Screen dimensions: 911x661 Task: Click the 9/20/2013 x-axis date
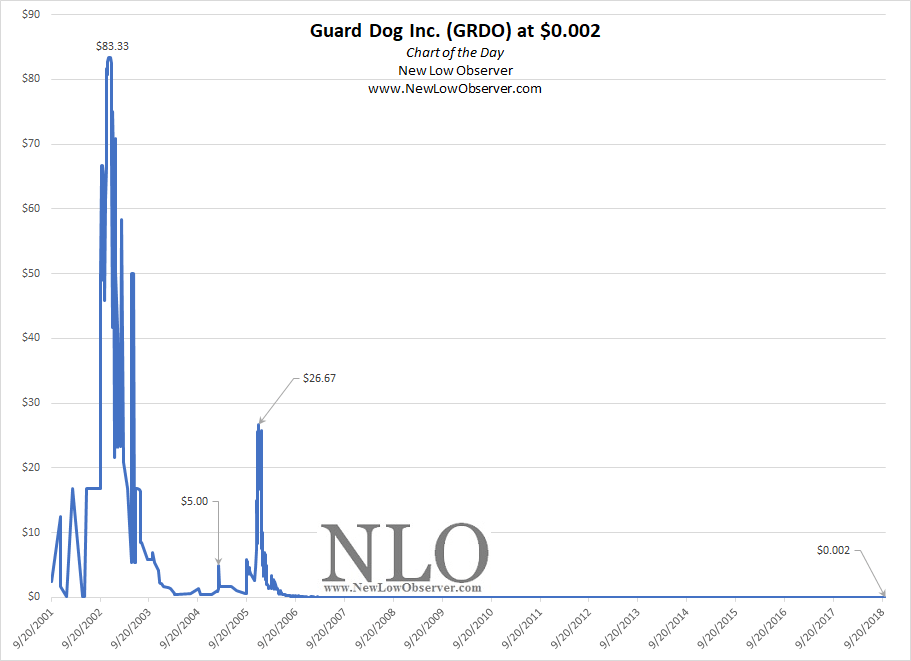pos(619,628)
